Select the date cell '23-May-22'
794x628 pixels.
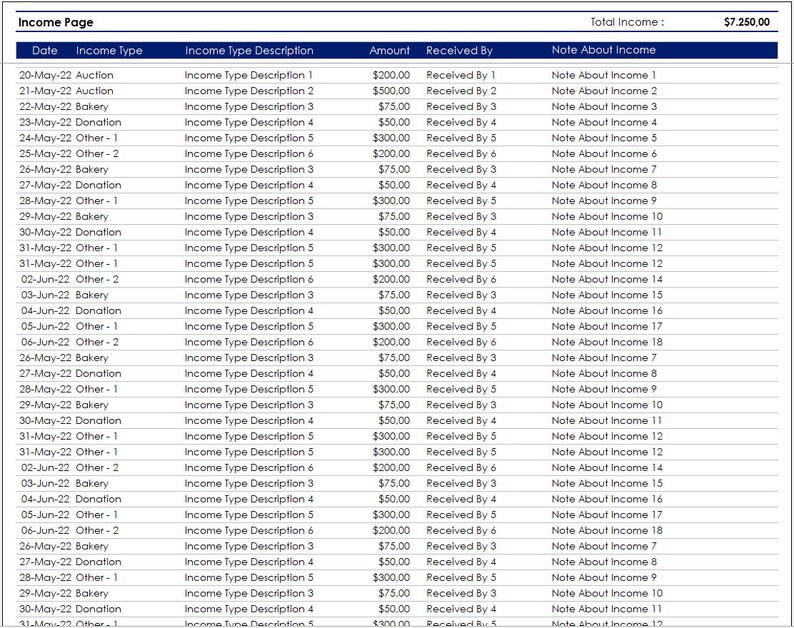(x=46, y=123)
